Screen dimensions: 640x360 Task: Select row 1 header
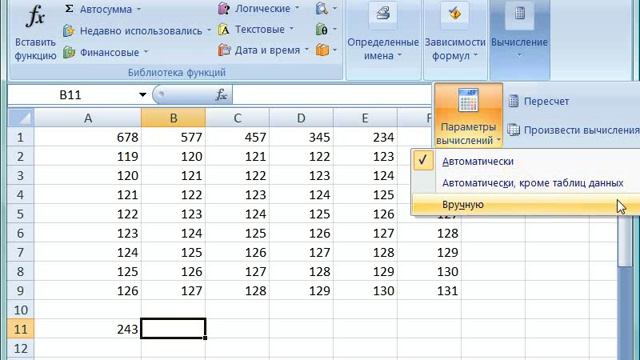coord(20,137)
